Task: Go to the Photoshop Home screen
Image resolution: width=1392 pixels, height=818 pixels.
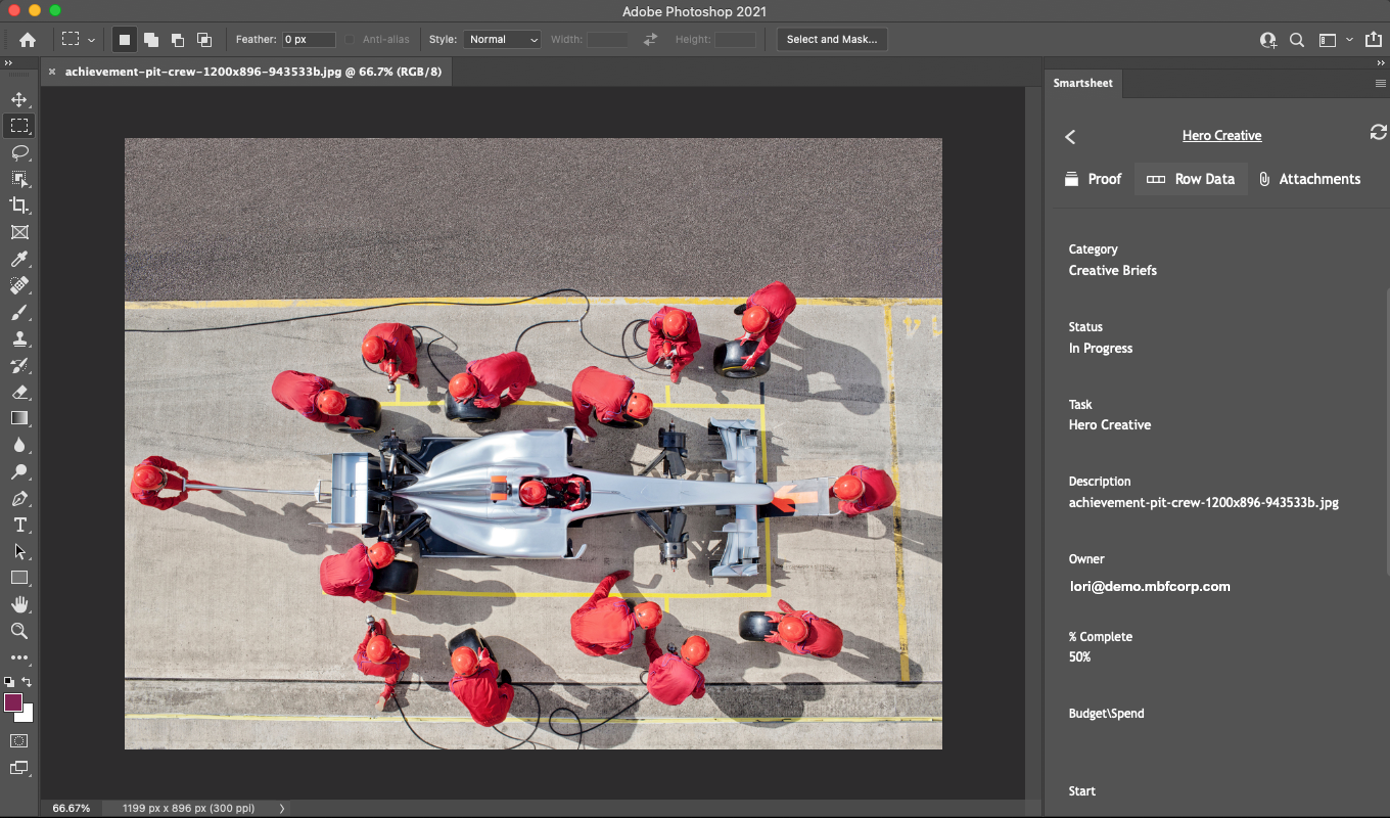Action: pyautogui.click(x=27, y=40)
